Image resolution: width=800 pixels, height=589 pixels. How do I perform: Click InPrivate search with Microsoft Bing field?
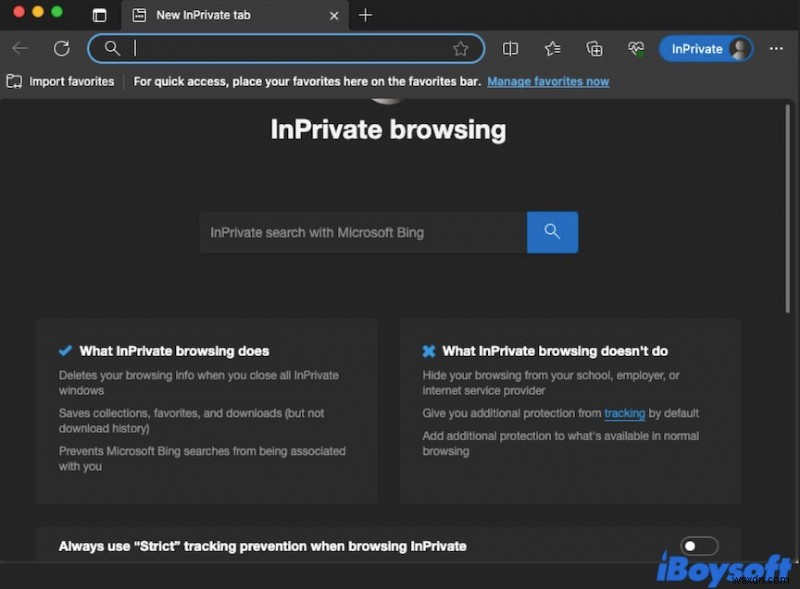[363, 232]
